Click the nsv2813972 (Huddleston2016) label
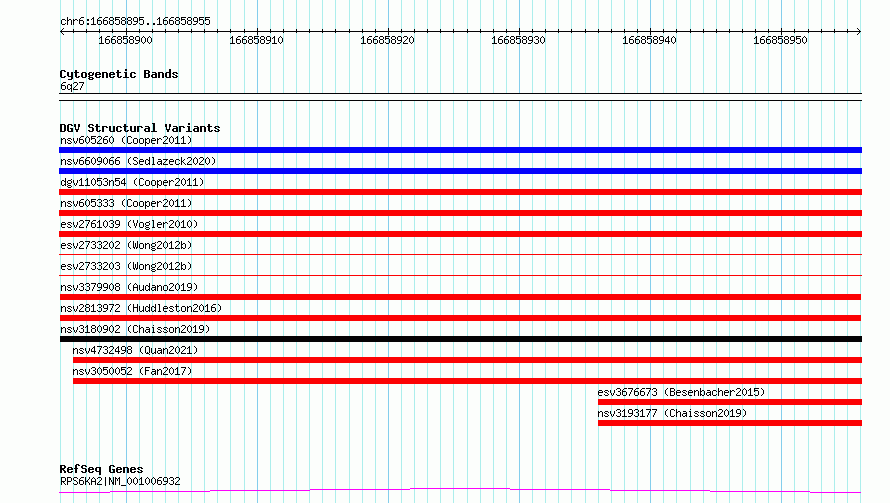This screenshot has width=890, height=503. (141, 308)
